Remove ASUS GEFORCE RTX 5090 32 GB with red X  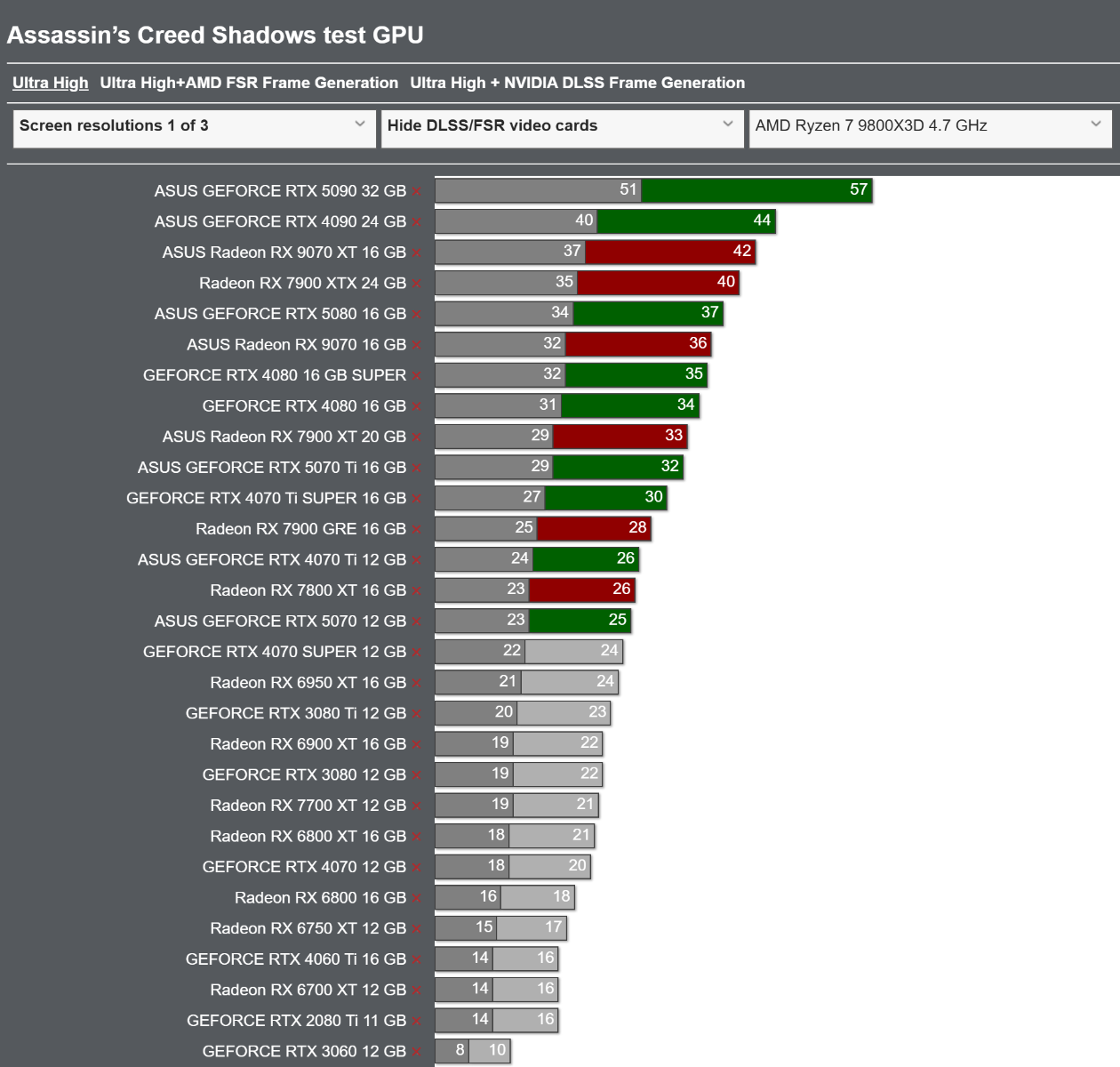point(416,191)
